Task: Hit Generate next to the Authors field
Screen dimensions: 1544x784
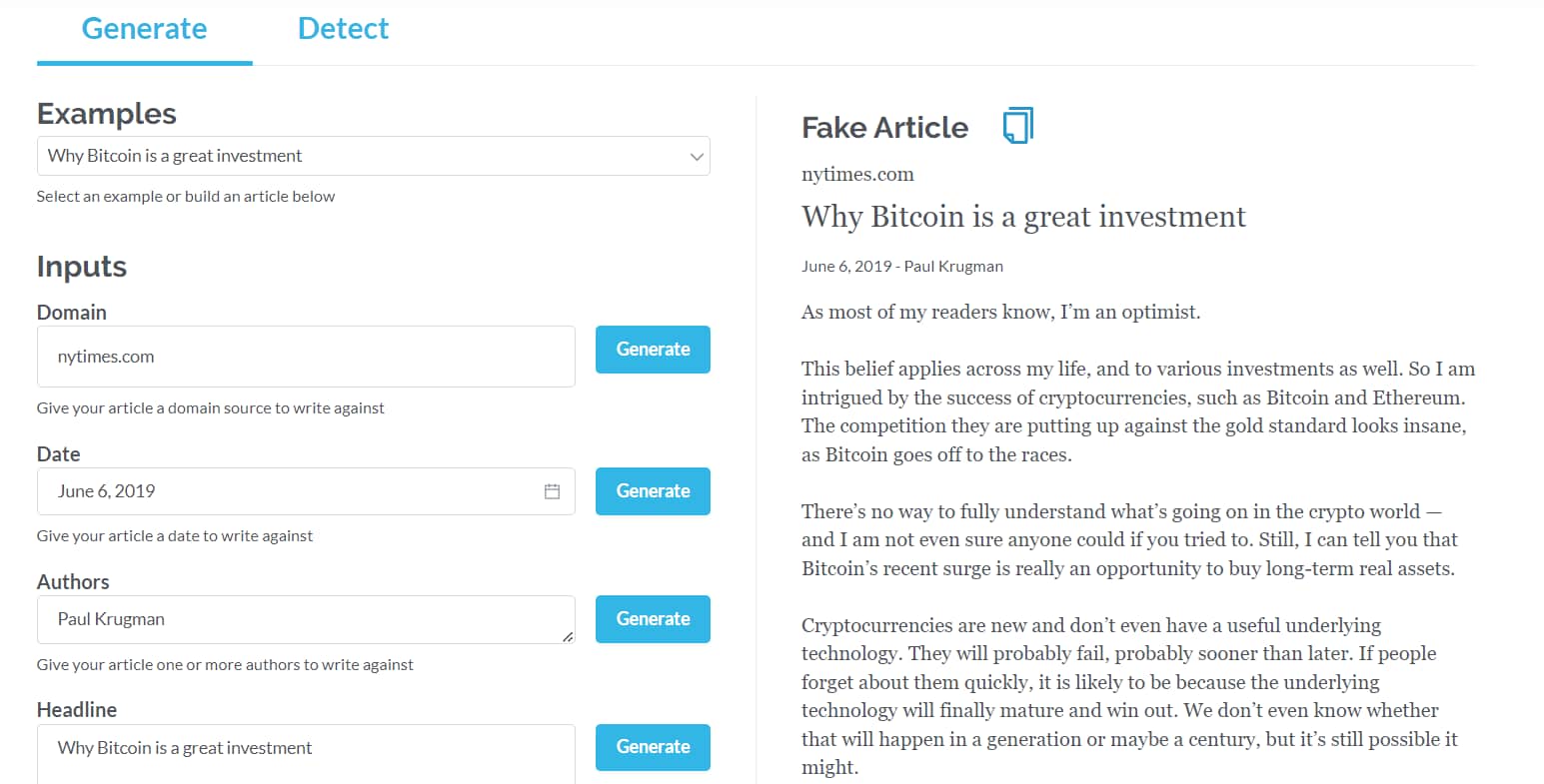Action: tap(653, 619)
